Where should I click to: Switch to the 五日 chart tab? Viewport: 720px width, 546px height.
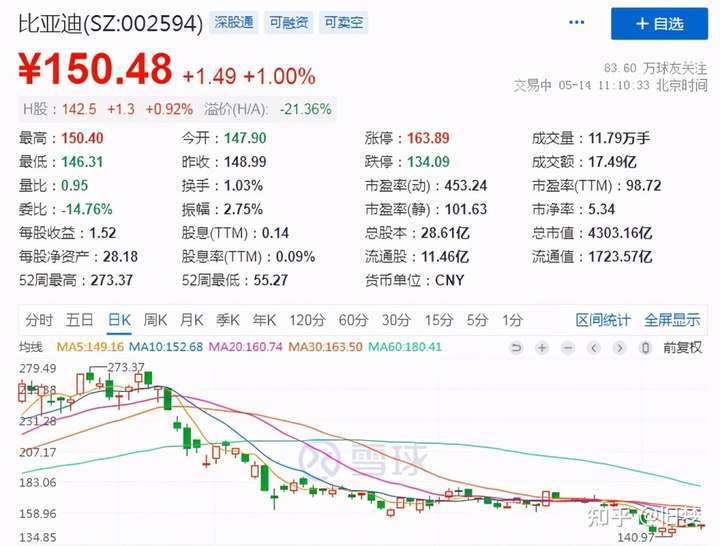pos(79,320)
